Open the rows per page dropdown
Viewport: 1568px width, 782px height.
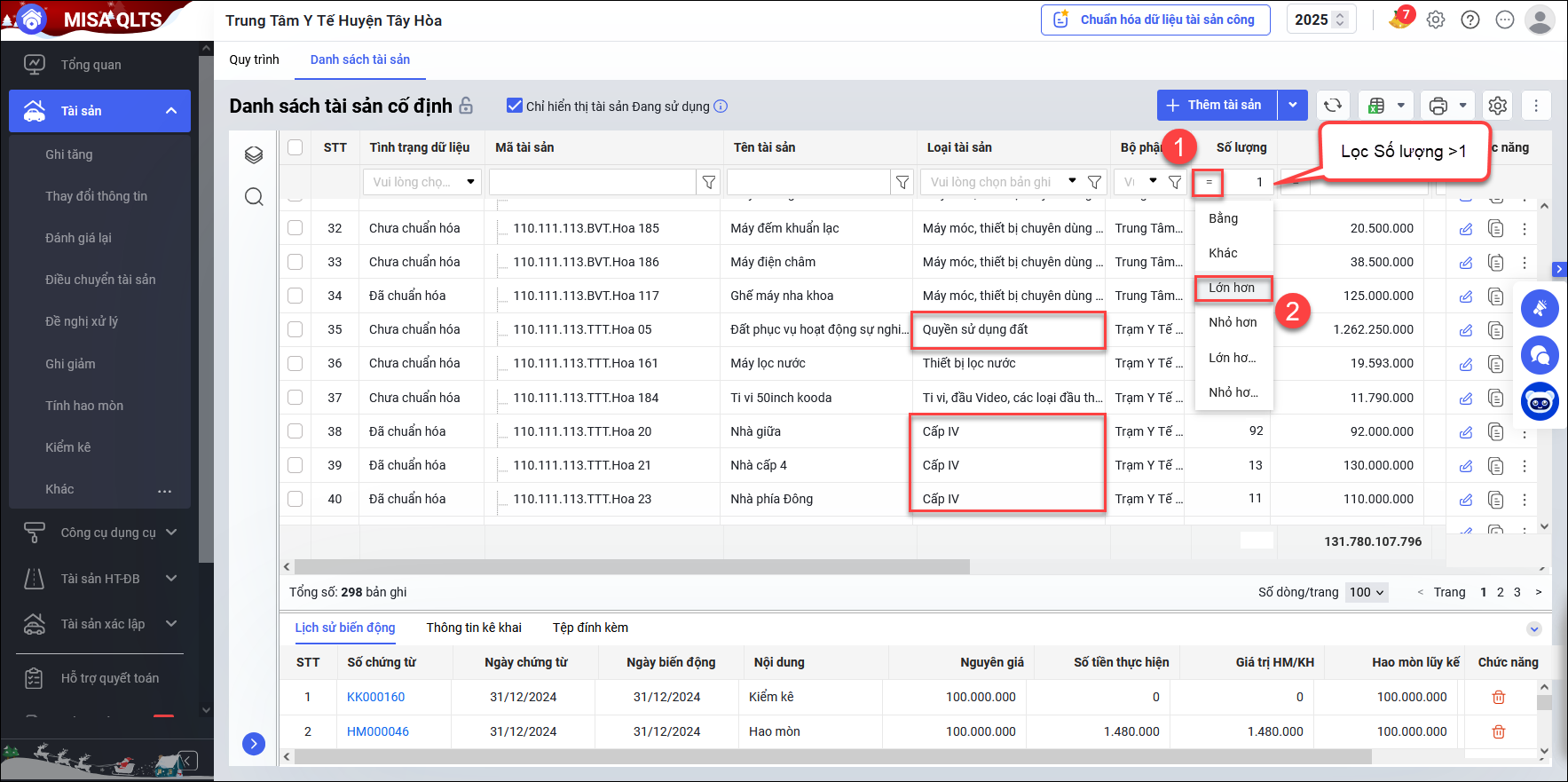click(x=1367, y=592)
